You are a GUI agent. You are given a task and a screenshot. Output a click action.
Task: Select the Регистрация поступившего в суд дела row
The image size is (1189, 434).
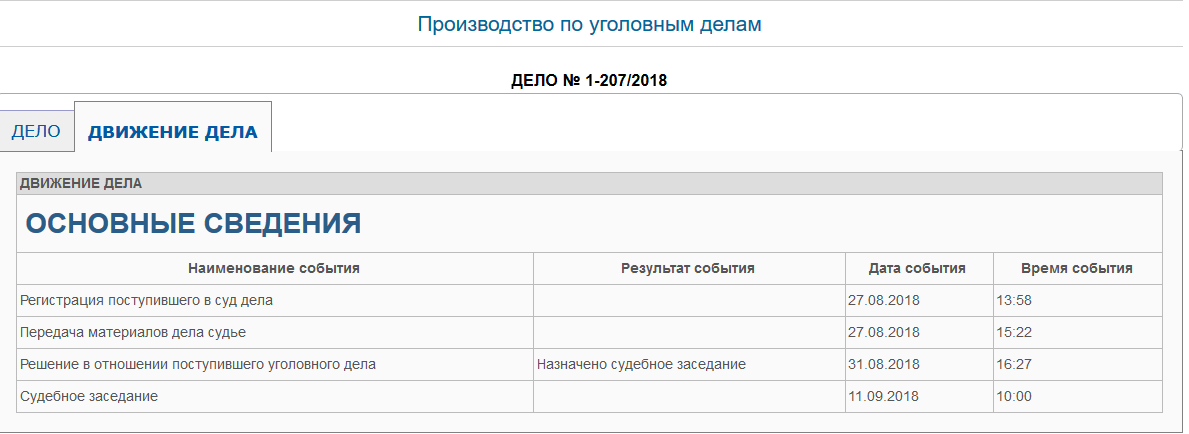pyautogui.click(x=147, y=300)
